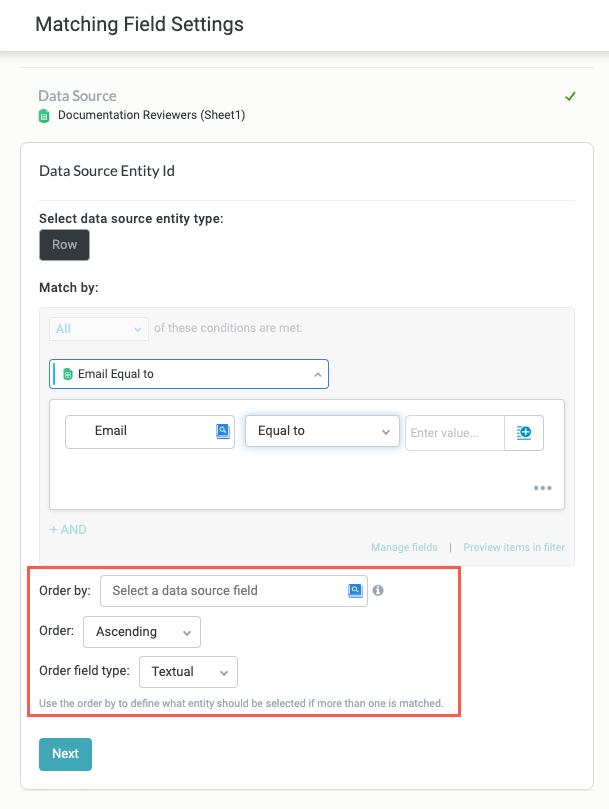This screenshot has width=609, height=809.
Task: Click the info icon next to Order by
Action: pos(378,591)
